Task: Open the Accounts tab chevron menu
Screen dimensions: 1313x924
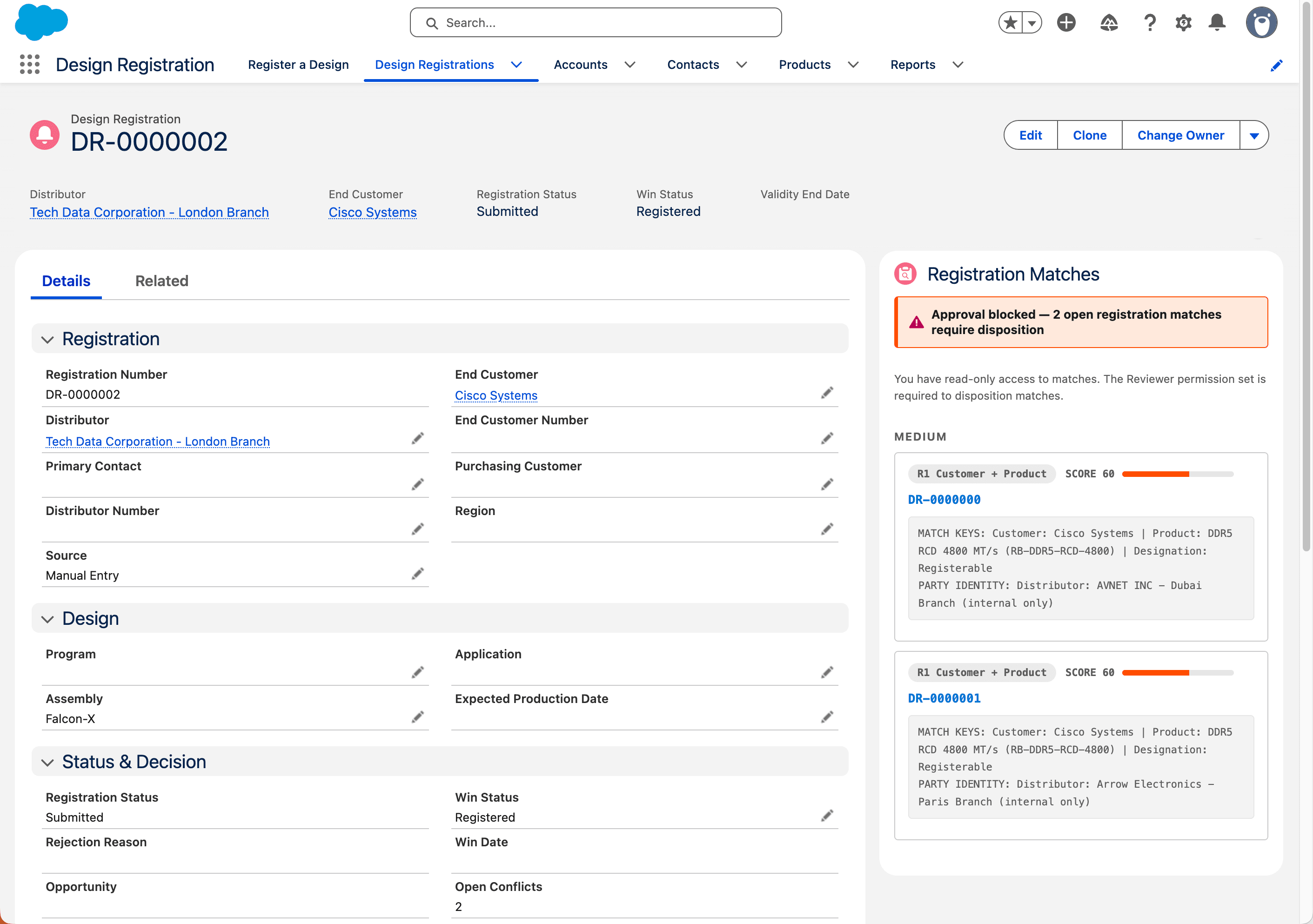Action: tap(630, 65)
